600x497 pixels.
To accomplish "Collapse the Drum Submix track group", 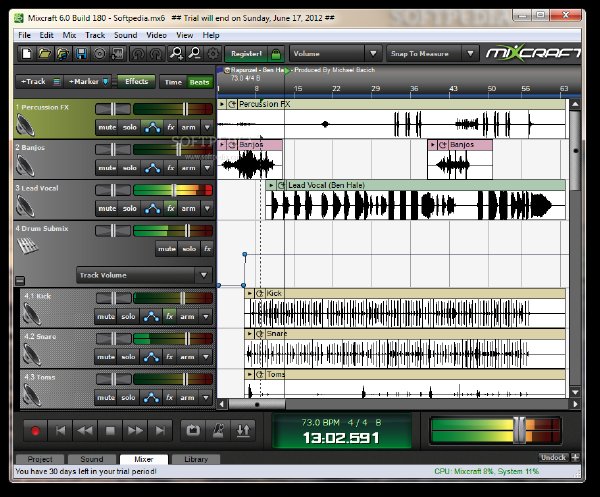I will tap(20, 281).
